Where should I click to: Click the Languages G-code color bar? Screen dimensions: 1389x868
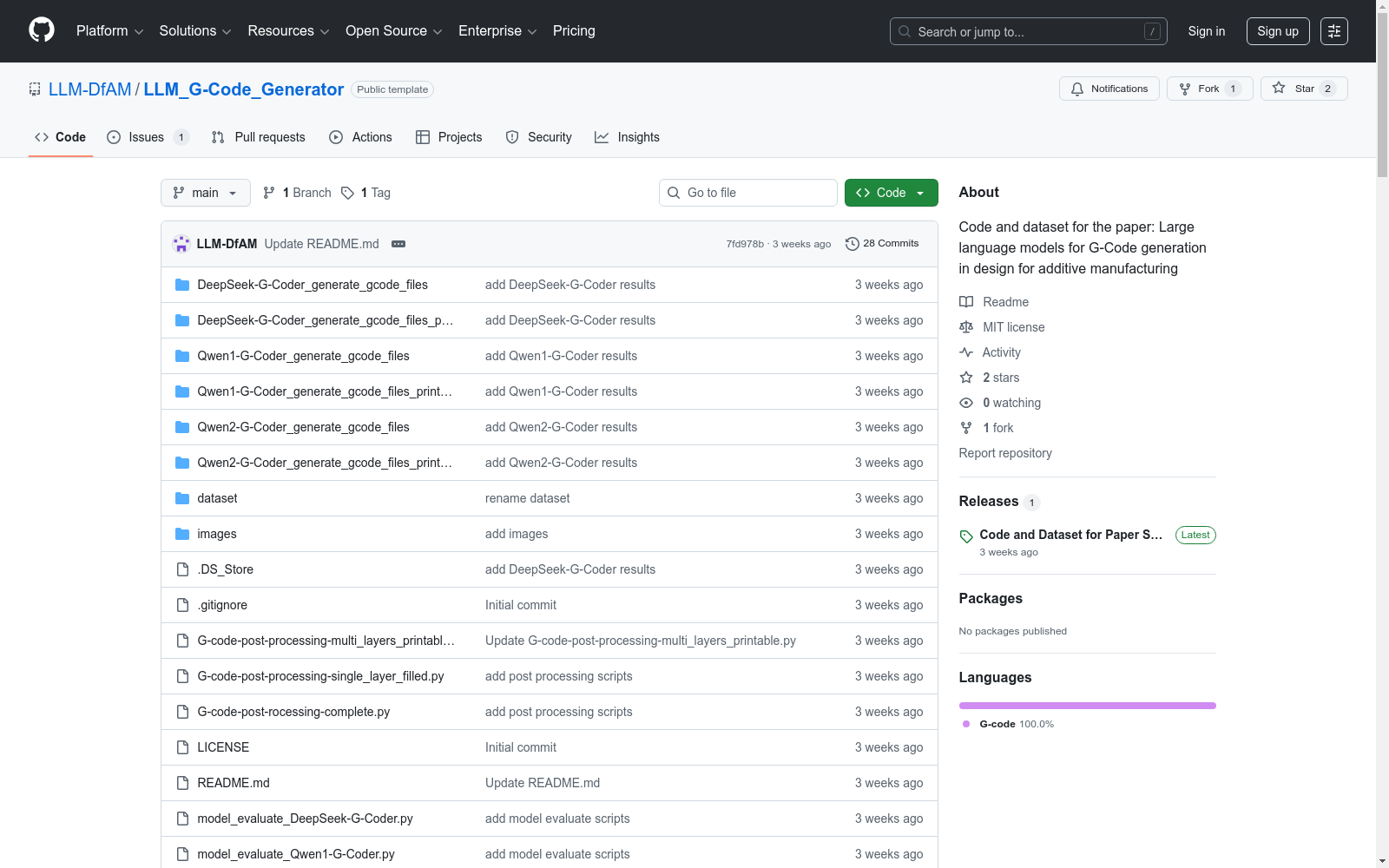point(1088,706)
